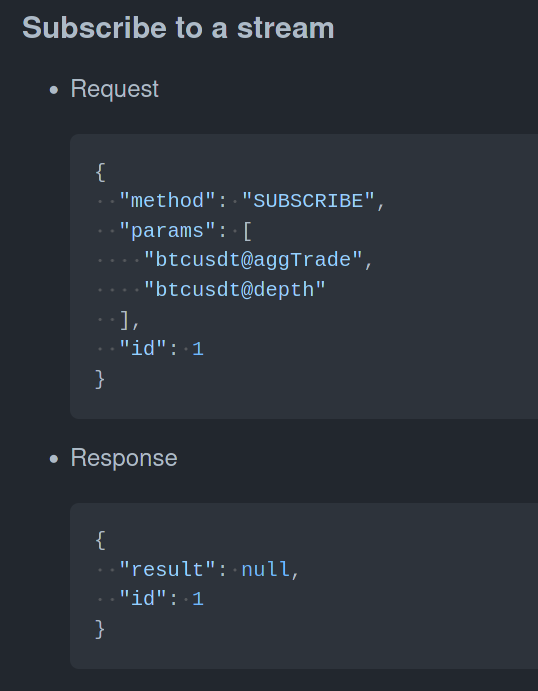
Task: Click the closing brace of response JSON
Action: point(100,629)
